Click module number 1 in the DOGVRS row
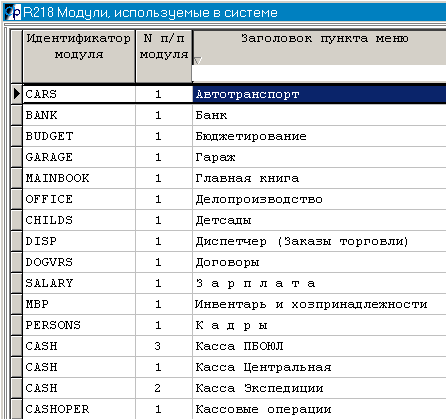Viewport: 446px width, 419px height. [x=164, y=262]
